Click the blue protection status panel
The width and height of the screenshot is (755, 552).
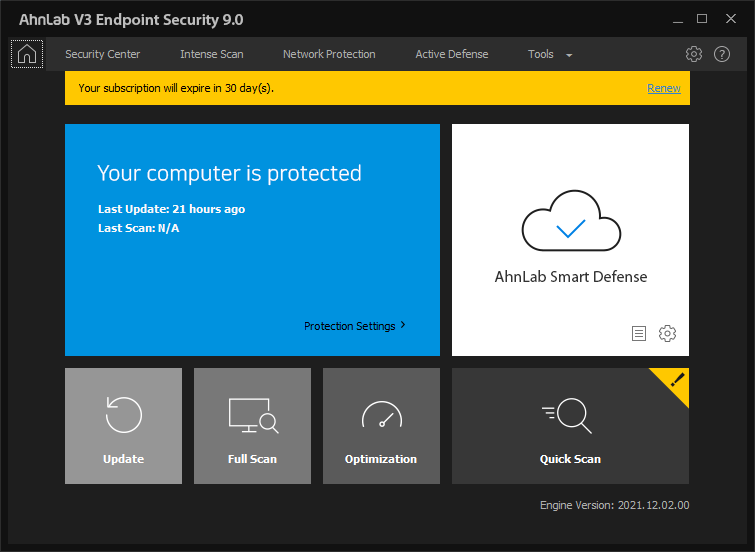click(252, 260)
